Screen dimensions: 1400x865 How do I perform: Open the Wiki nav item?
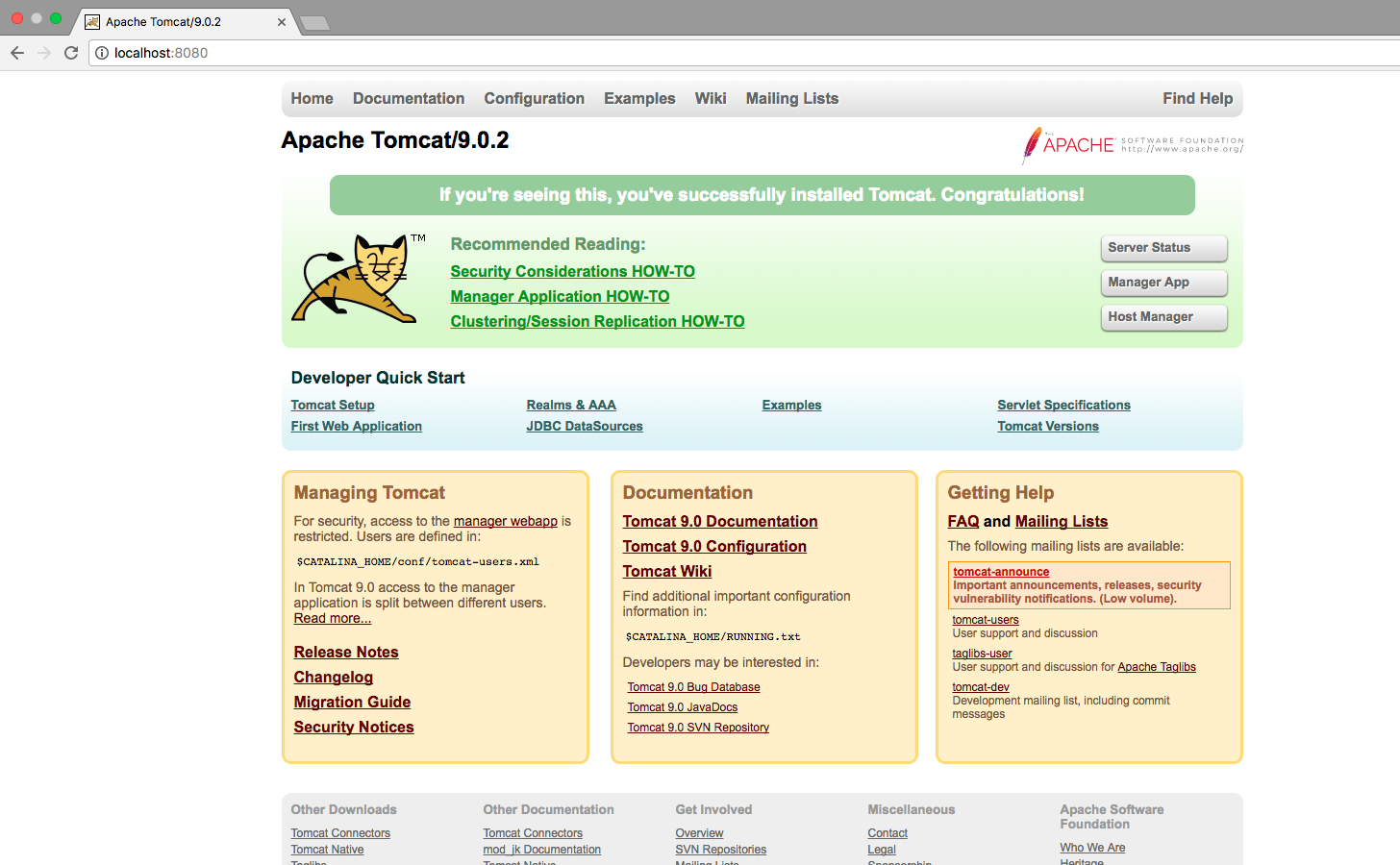[x=711, y=98]
